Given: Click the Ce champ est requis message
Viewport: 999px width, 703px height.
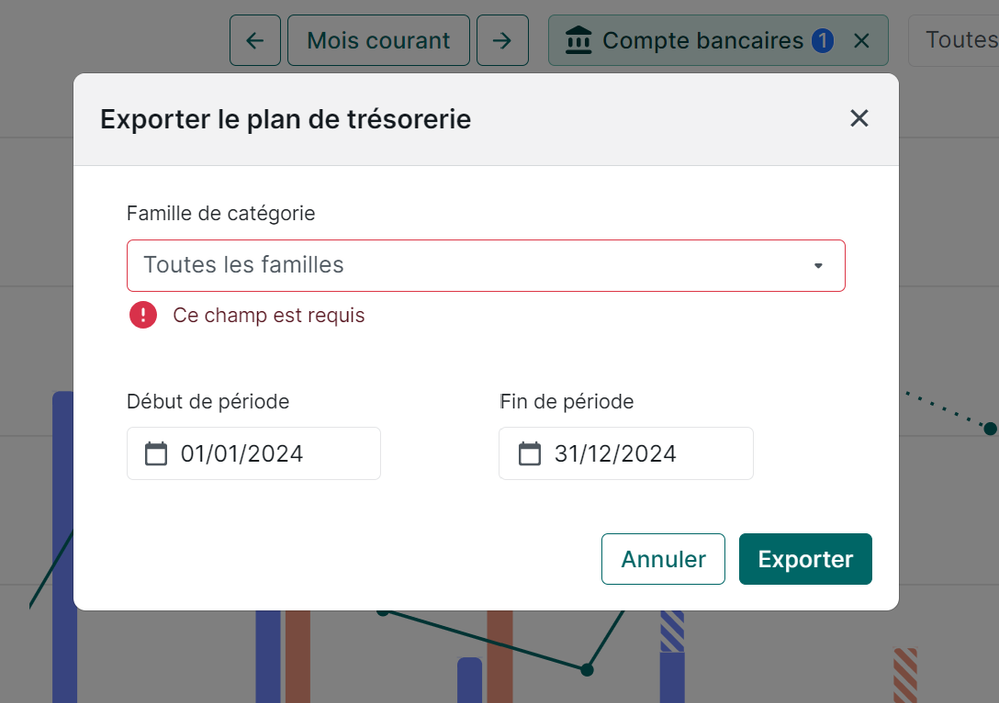Looking at the screenshot, I should pos(269,316).
